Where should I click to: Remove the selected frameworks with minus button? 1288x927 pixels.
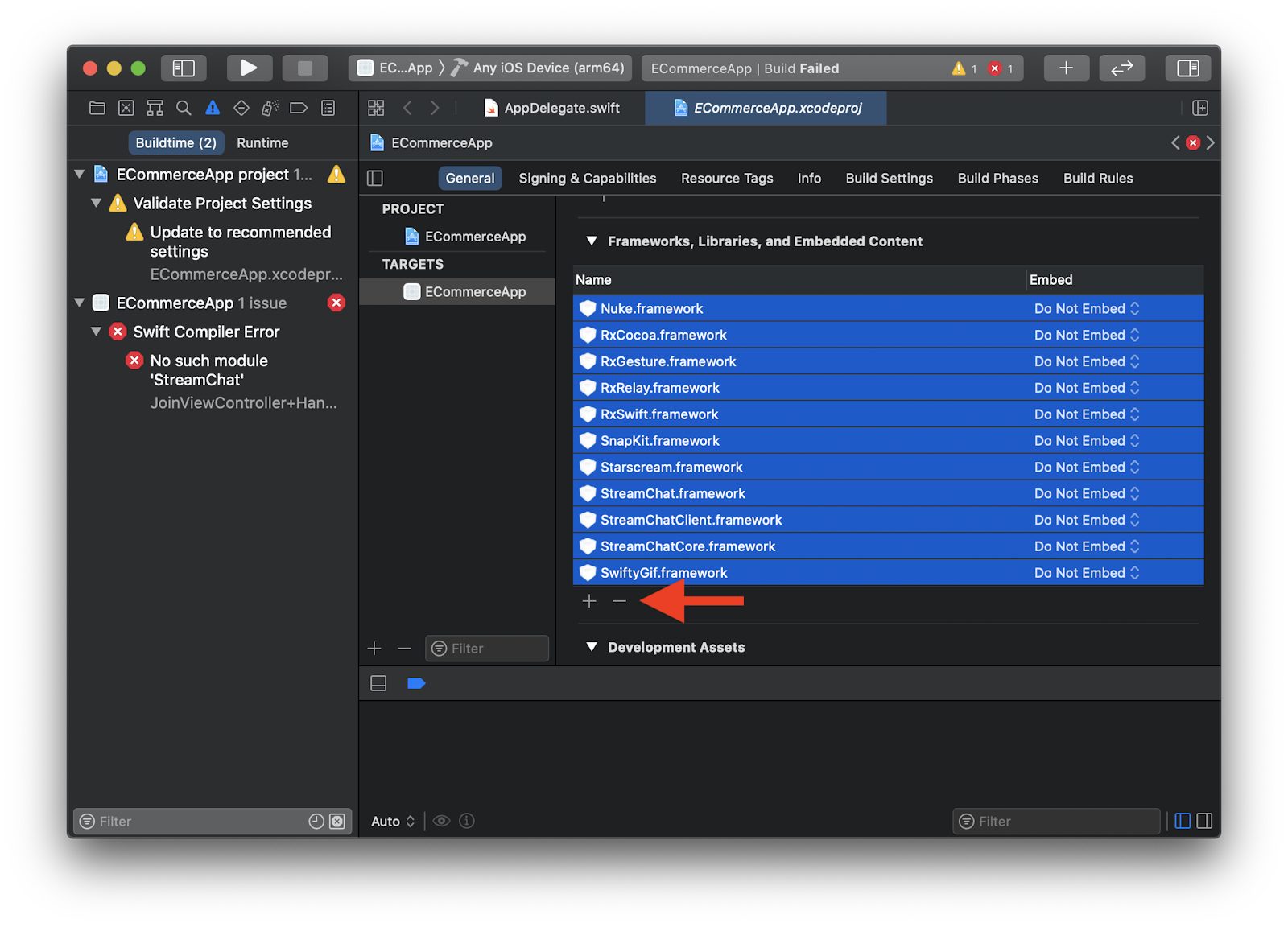click(618, 600)
